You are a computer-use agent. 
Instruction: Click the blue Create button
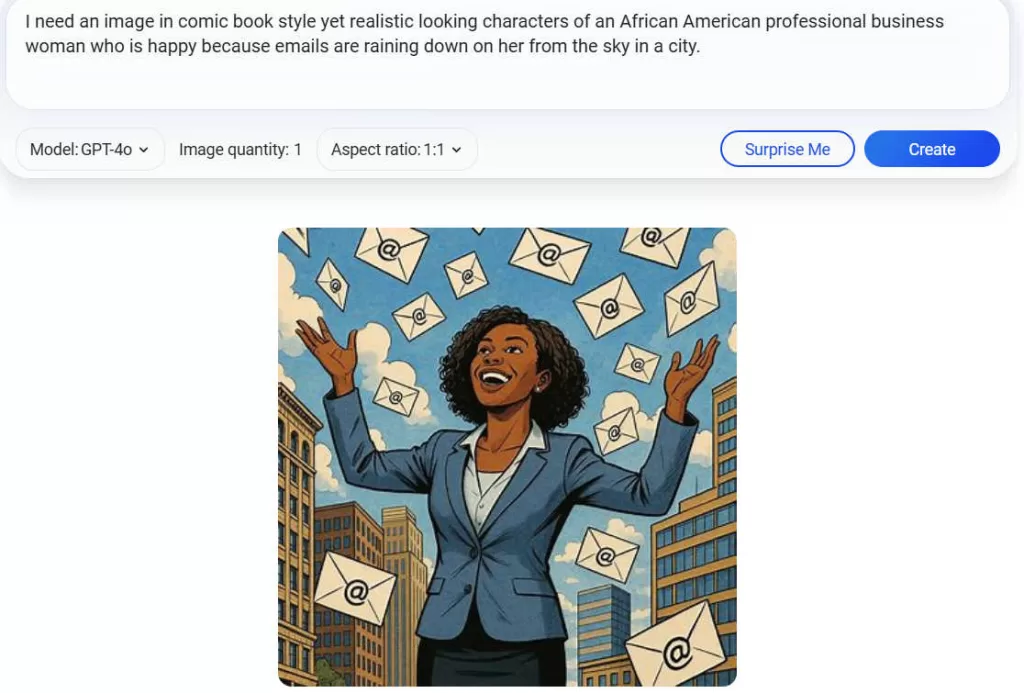(931, 149)
